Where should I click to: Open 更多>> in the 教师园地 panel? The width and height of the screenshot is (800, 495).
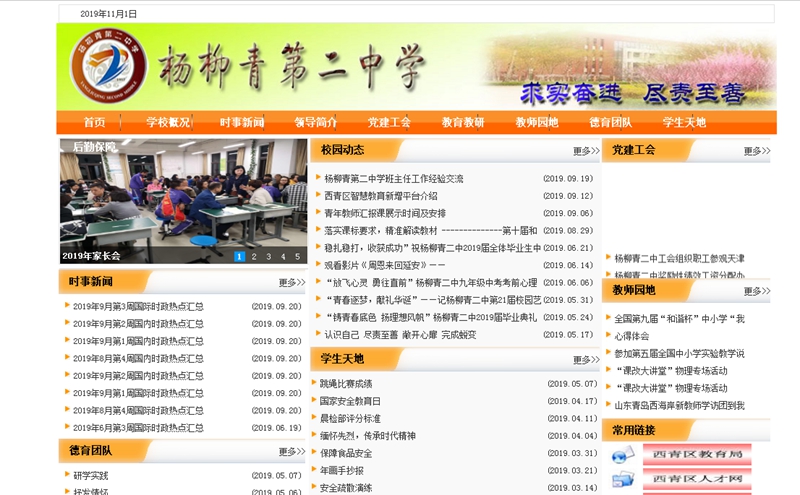[x=756, y=292]
